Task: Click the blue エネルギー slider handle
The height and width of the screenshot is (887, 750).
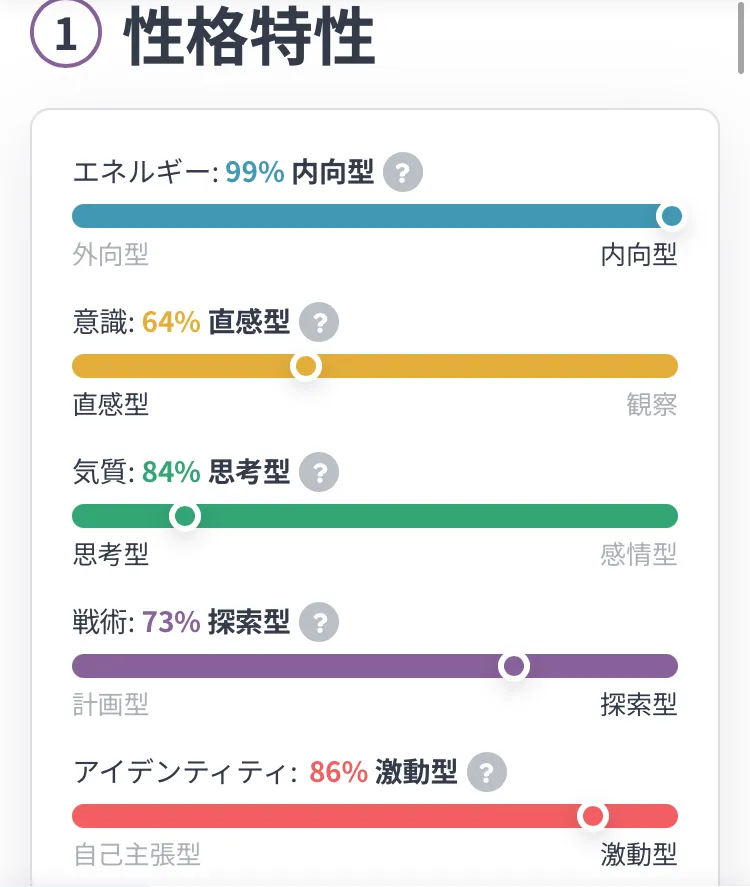Action: tap(672, 216)
